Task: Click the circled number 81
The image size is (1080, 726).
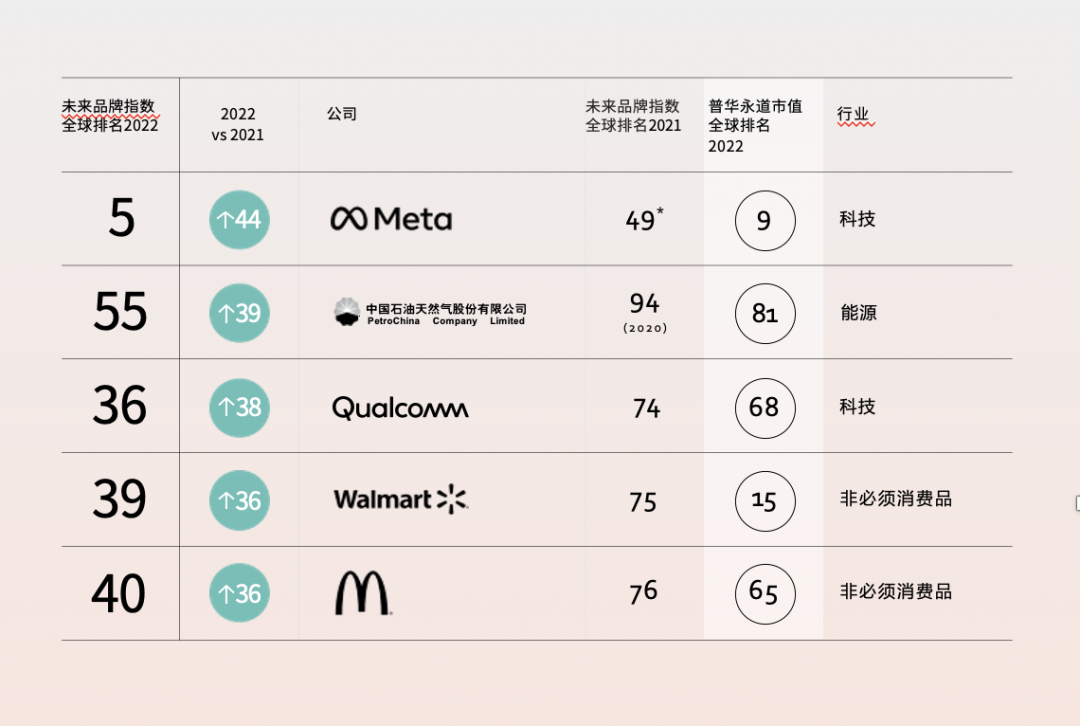Action: tap(765, 313)
